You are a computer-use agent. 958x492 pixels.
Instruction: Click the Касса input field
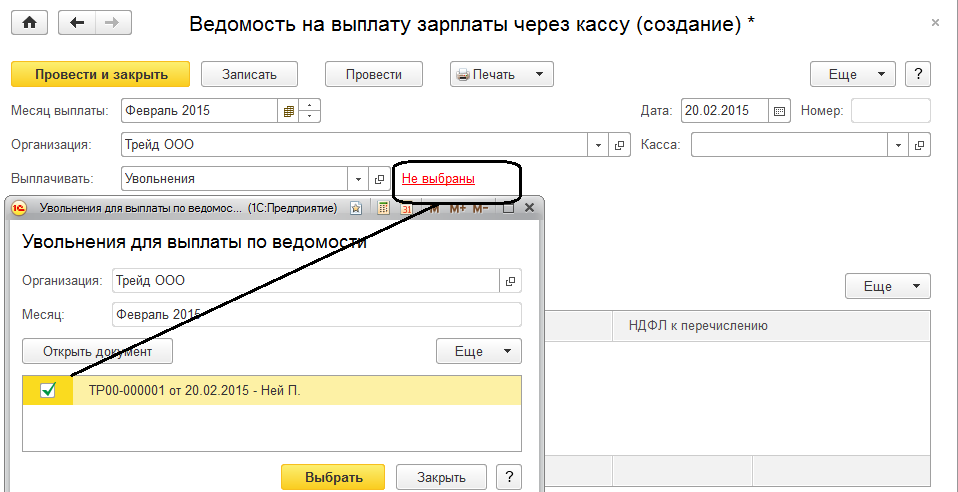(x=790, y=145)
